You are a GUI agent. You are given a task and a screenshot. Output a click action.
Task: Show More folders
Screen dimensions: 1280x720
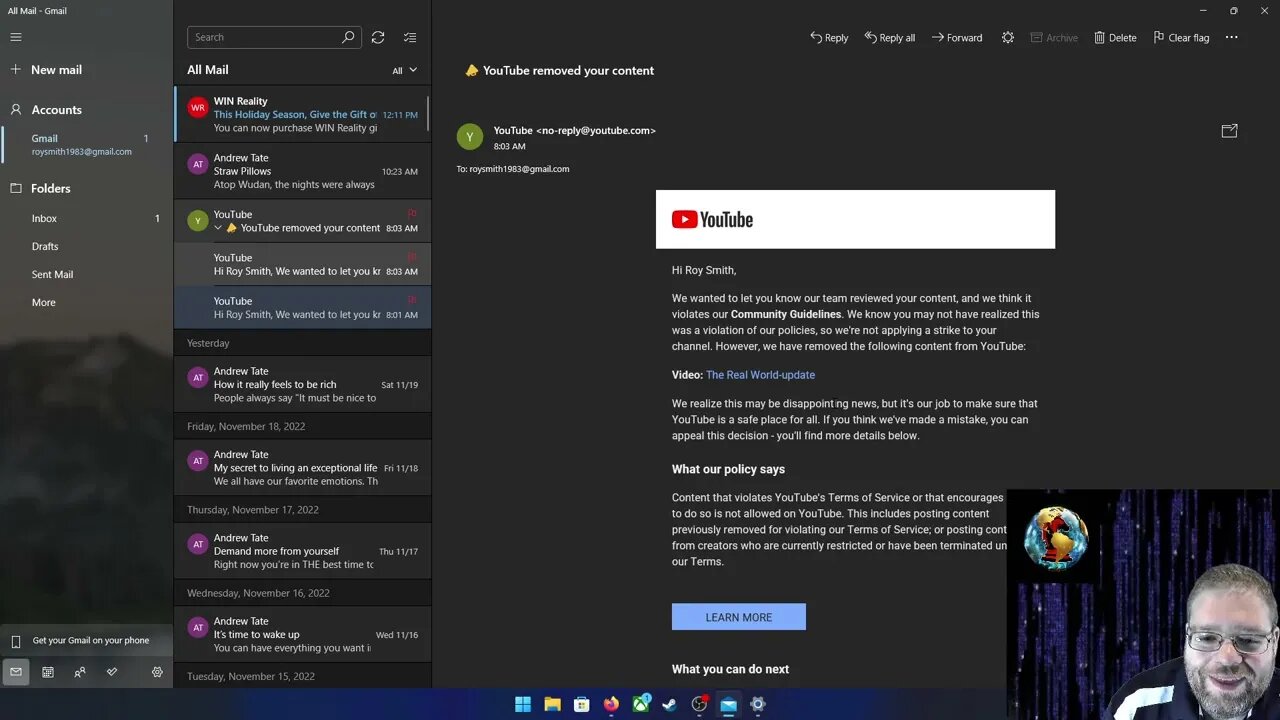pyautogui.click(x=86, y=302)
